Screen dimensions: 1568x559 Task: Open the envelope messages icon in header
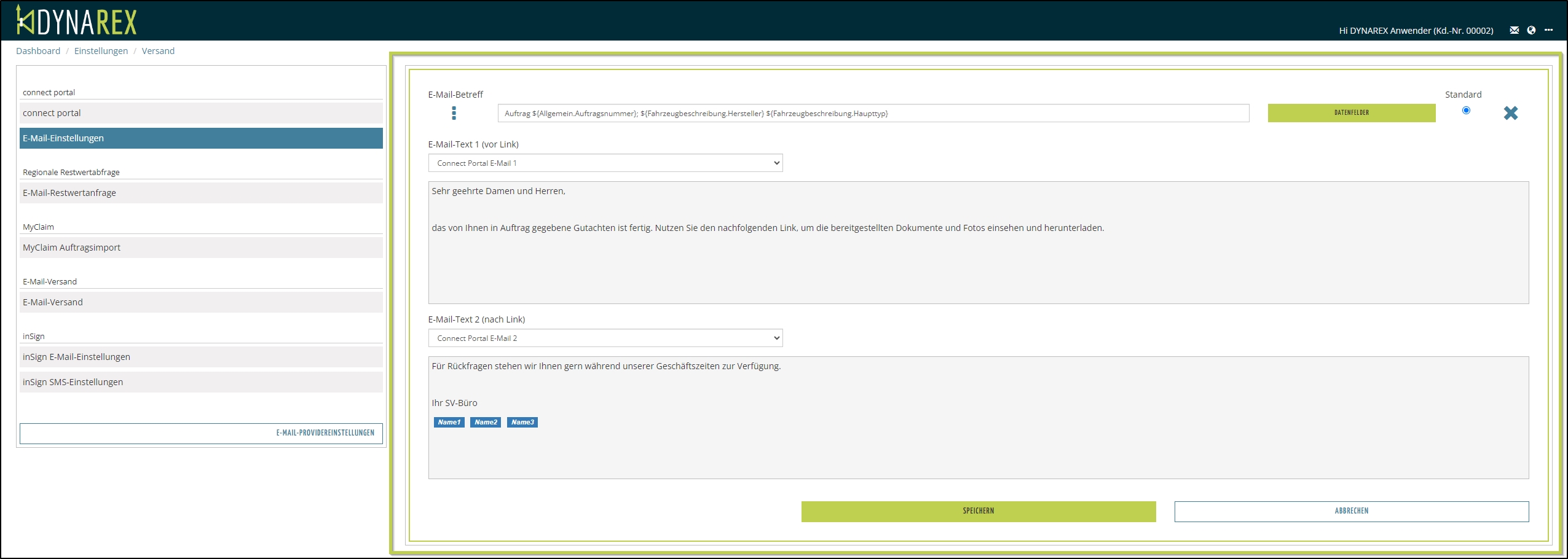point(1514,30)
